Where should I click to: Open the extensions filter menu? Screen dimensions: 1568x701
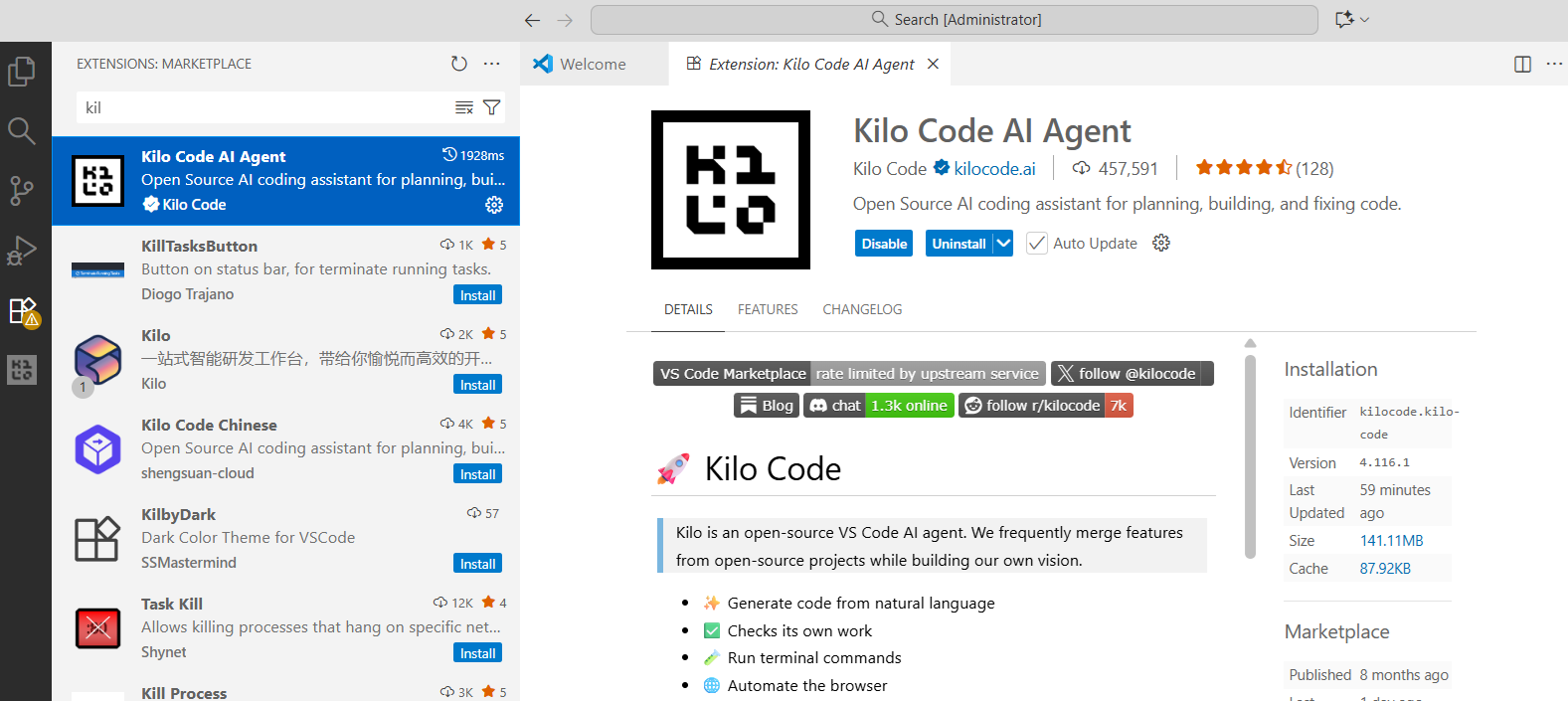click(492, 107)
